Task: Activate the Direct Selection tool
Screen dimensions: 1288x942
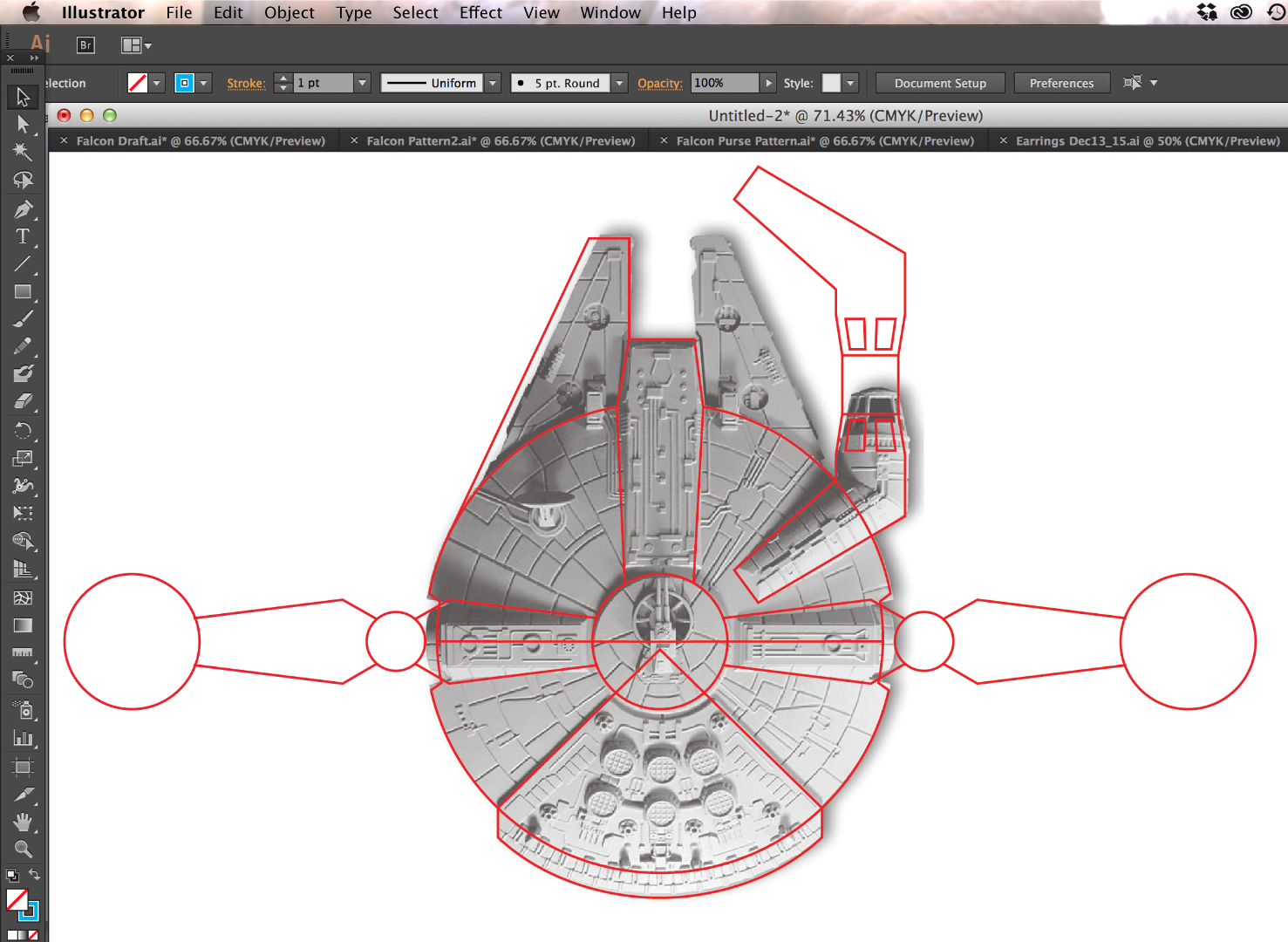Action: [x=22, y=125]
